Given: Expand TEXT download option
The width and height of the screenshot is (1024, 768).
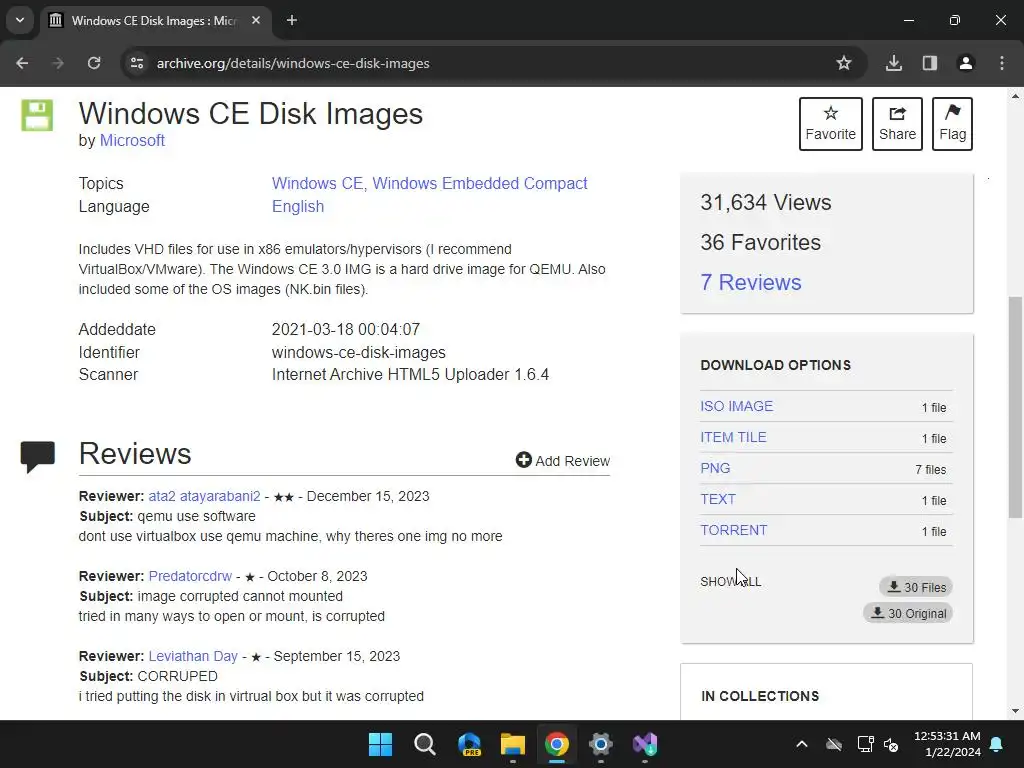Looking at the screenshot, I should (x=718, y=500).
